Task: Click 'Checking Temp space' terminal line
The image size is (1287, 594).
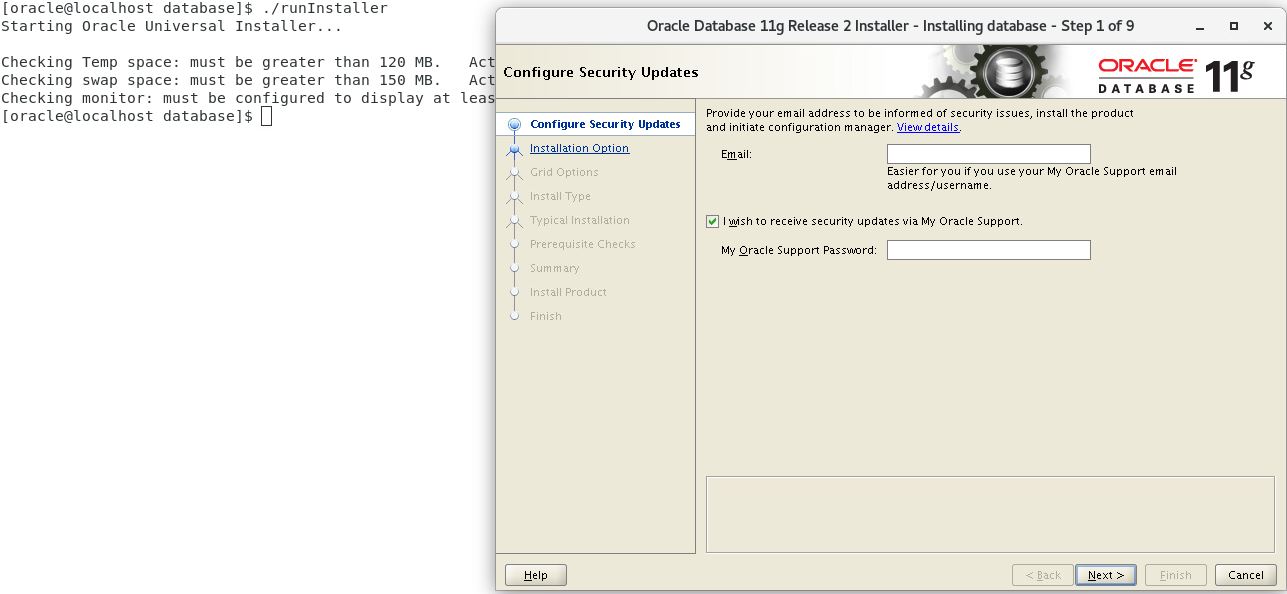Action: point(248,62)
